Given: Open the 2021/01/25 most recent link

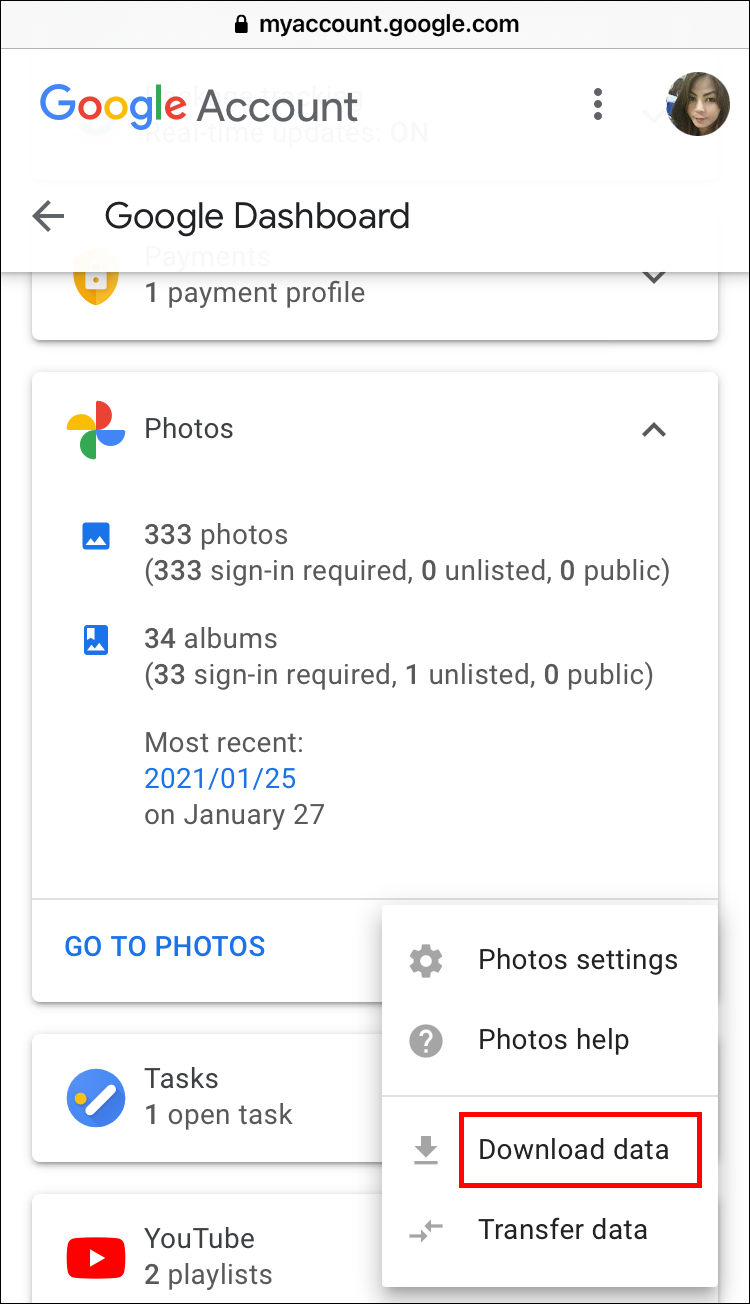Looking at the screenshot, I should point(220,779).
